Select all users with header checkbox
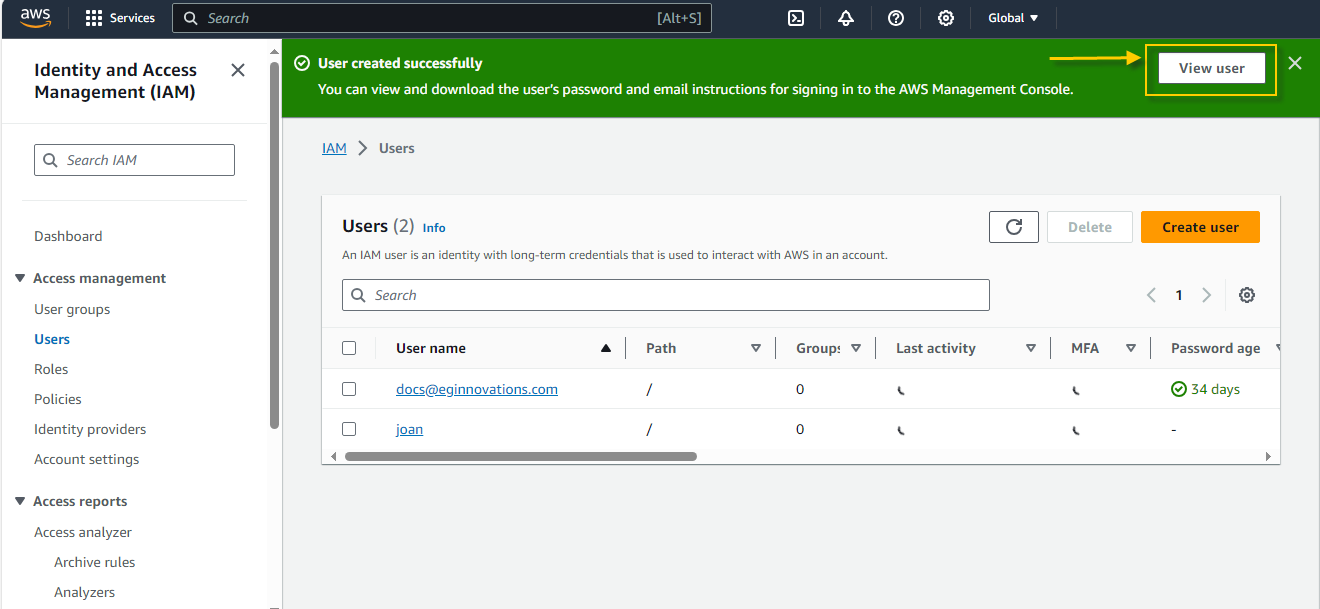Viewport: 1320px width, 609px height. tap(349, 348)
